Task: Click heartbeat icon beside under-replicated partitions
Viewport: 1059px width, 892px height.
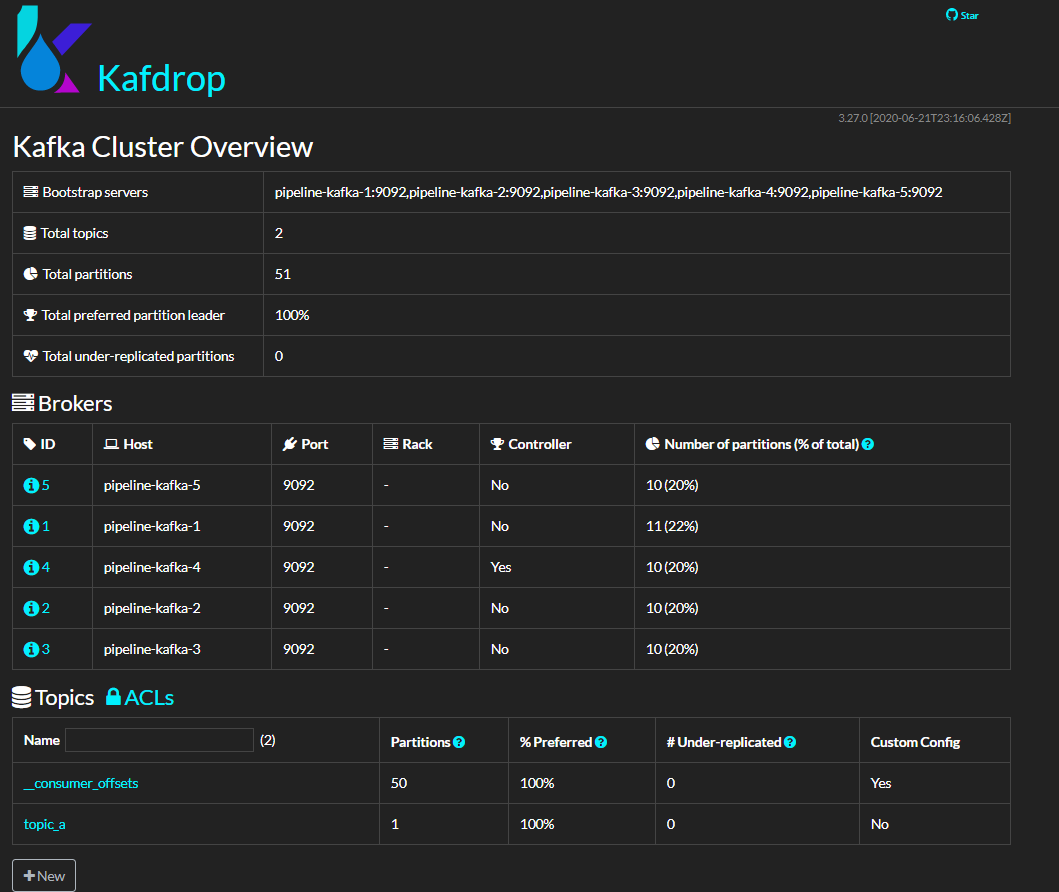Action: coord(30,356)
